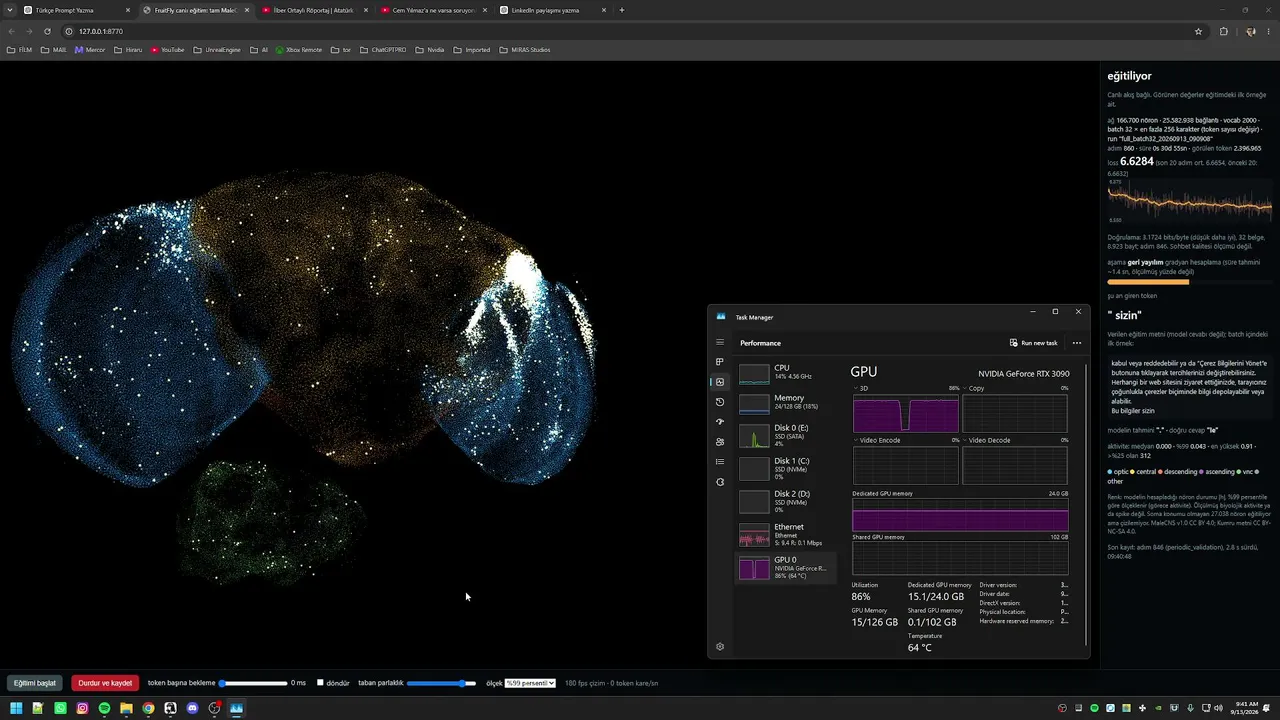Viewport: 1280px width, 720px height.
Task: Open the three-dots more options menu
Action: (1077, 343)
